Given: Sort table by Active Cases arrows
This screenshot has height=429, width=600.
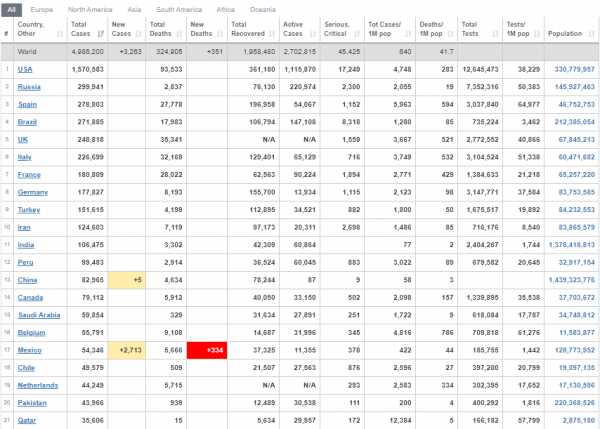Looking at the screenshot, I should point(313,34).
